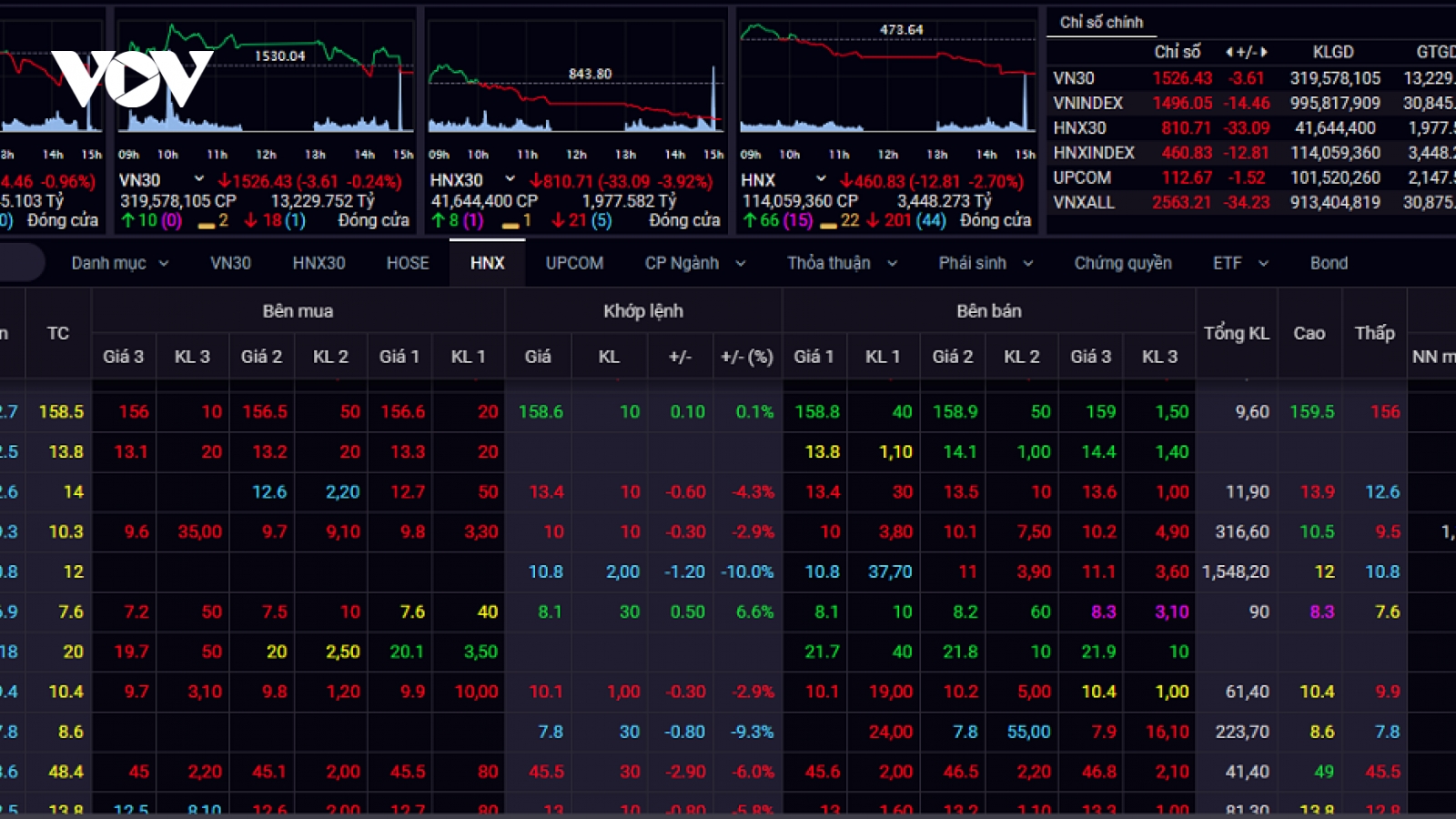Expand the CP Ngành dropdown
The image size is (1456, 819).
point(695,263)
